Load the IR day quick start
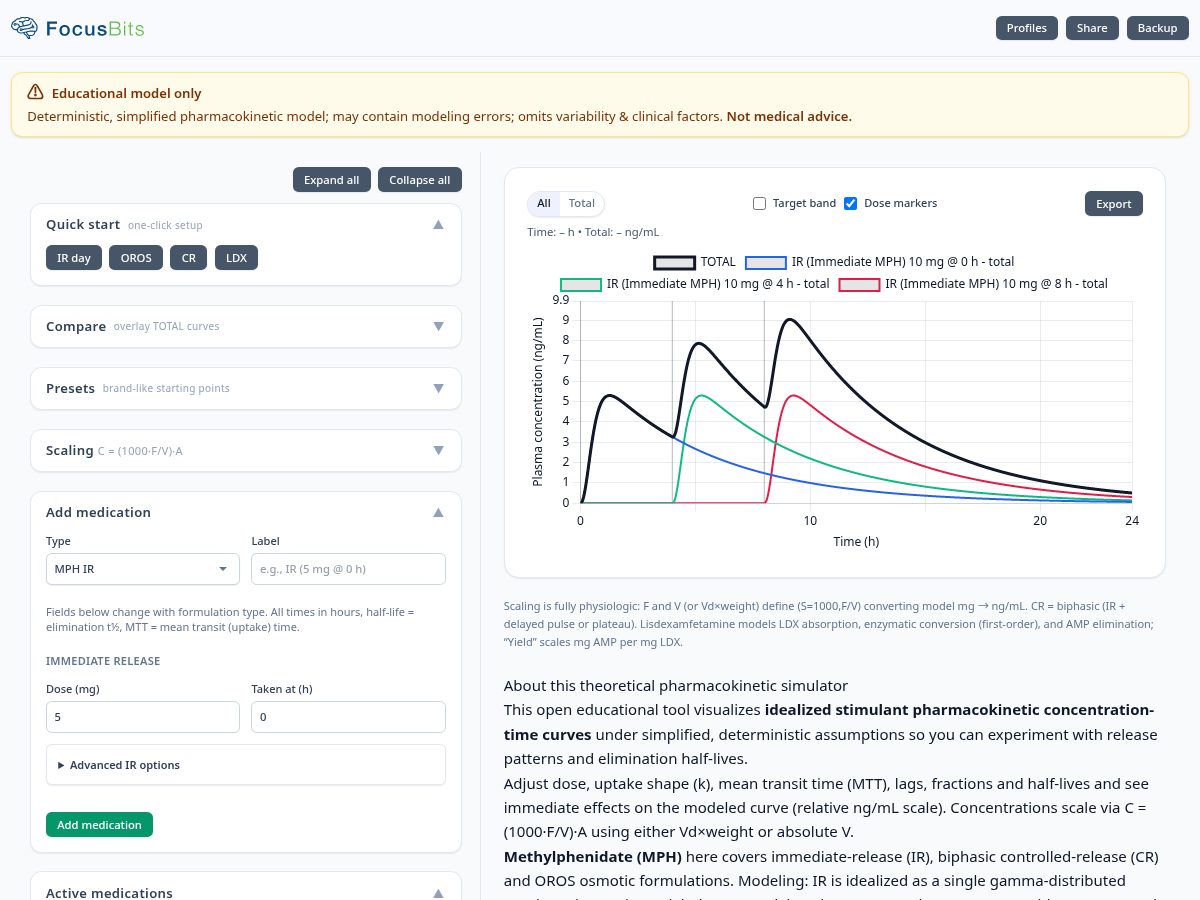Image resolution: width=1200 pixels, height=900 pixels. [74, 258]
